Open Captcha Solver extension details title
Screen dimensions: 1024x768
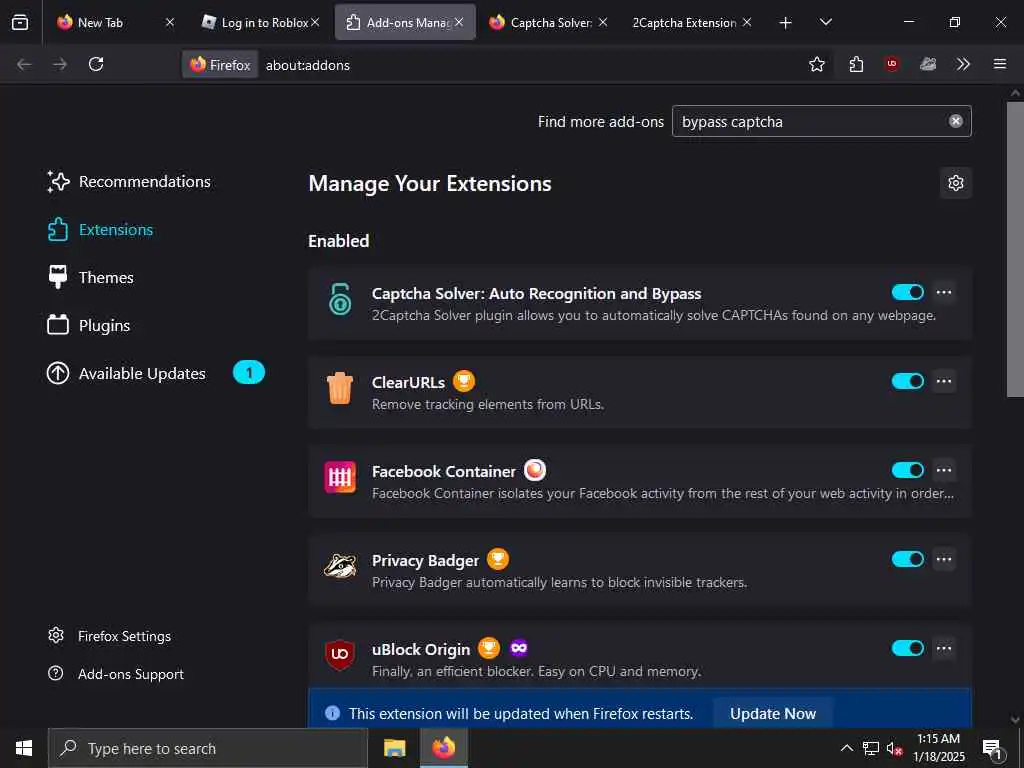pos(536,293)
